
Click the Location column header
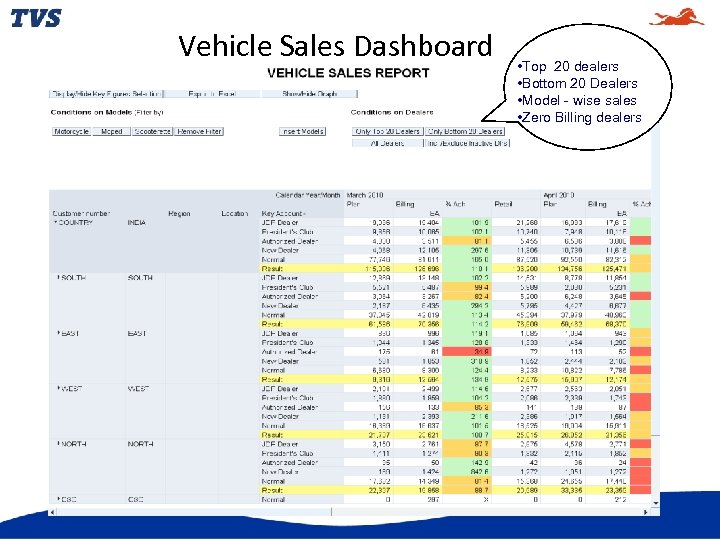(x=235, y=214)
